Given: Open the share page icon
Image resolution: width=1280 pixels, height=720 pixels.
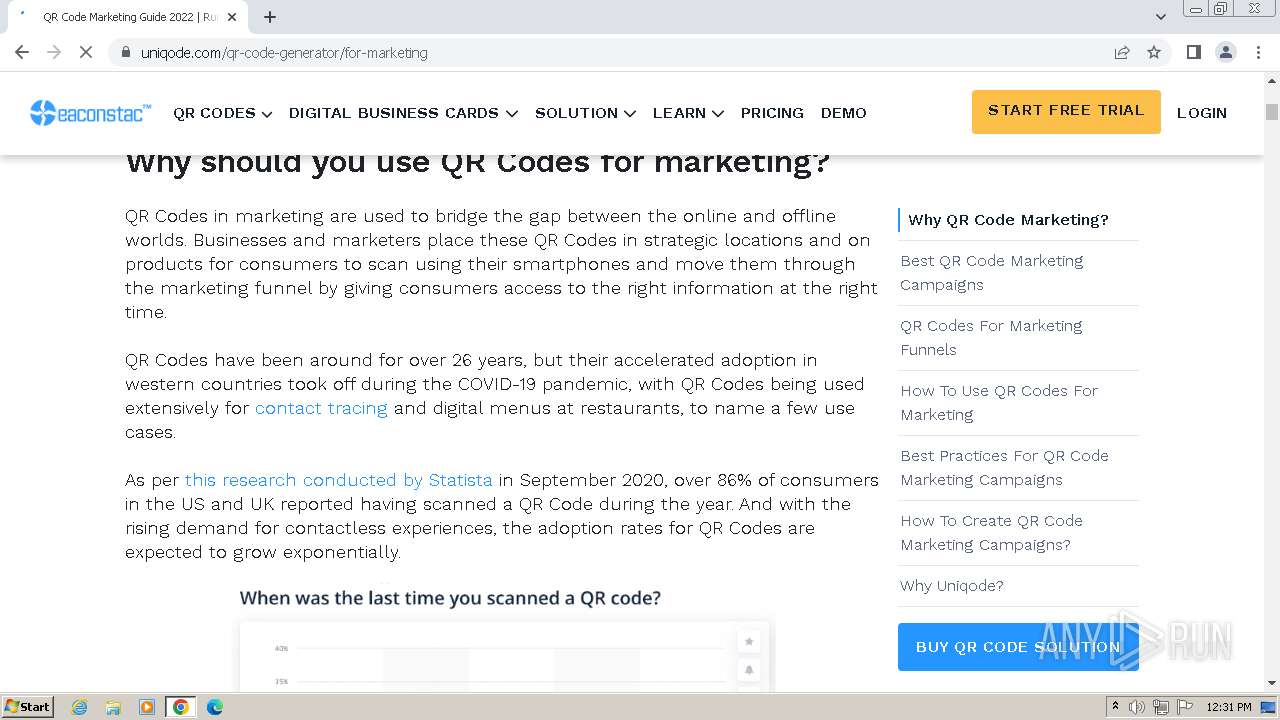Looking at the screenshot, I should pyautogui.click(x=1122, y=52).
